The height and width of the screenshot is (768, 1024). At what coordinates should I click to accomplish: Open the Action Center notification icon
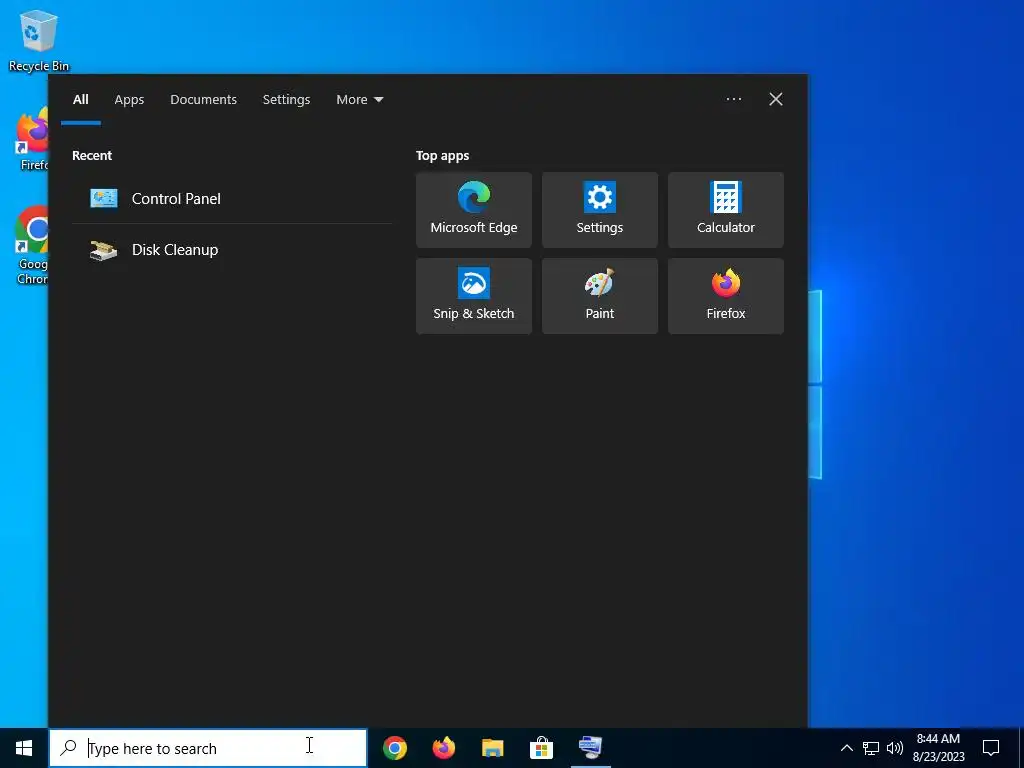[x=991, y=748]
